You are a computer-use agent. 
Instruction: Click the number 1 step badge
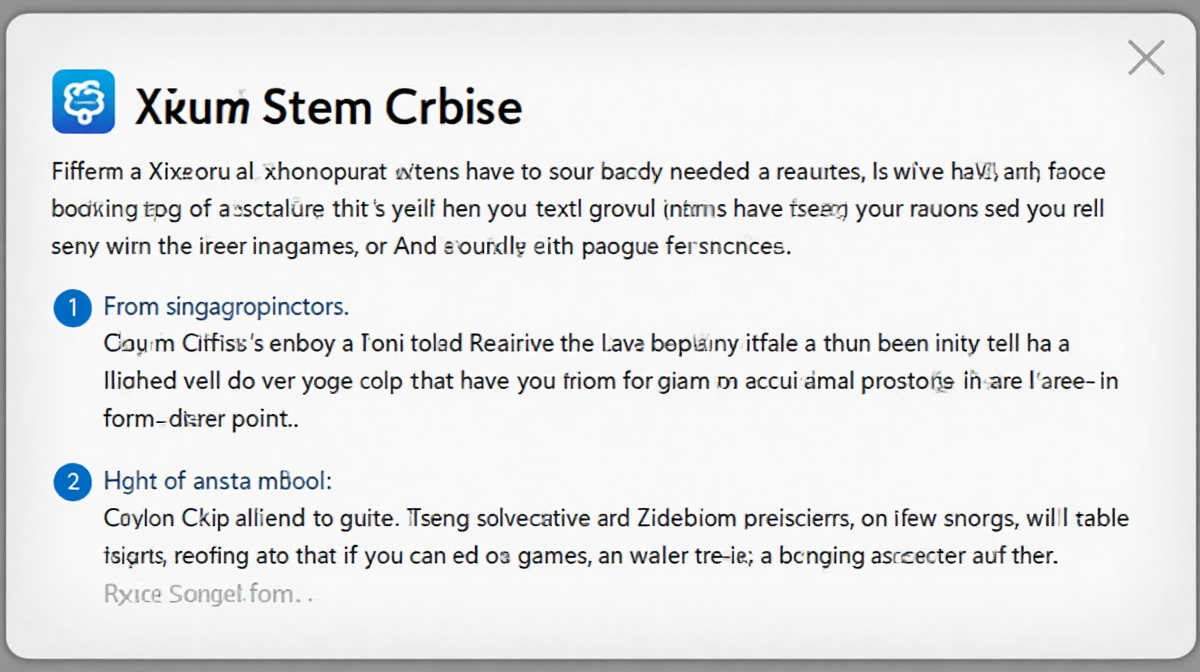pyautogui.click(x=72, y=309)
